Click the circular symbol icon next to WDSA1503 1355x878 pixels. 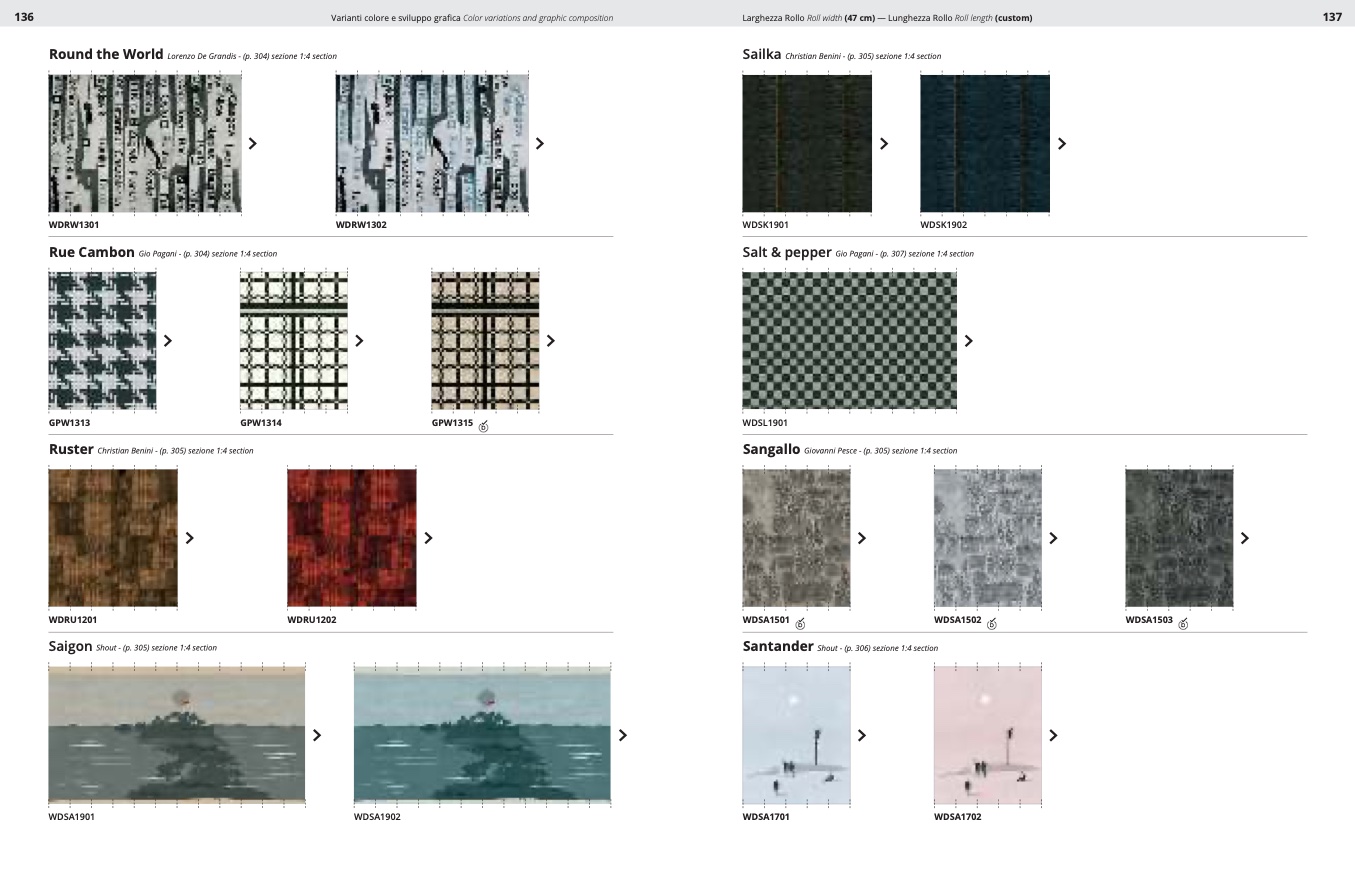click(x=1183, y=624)
